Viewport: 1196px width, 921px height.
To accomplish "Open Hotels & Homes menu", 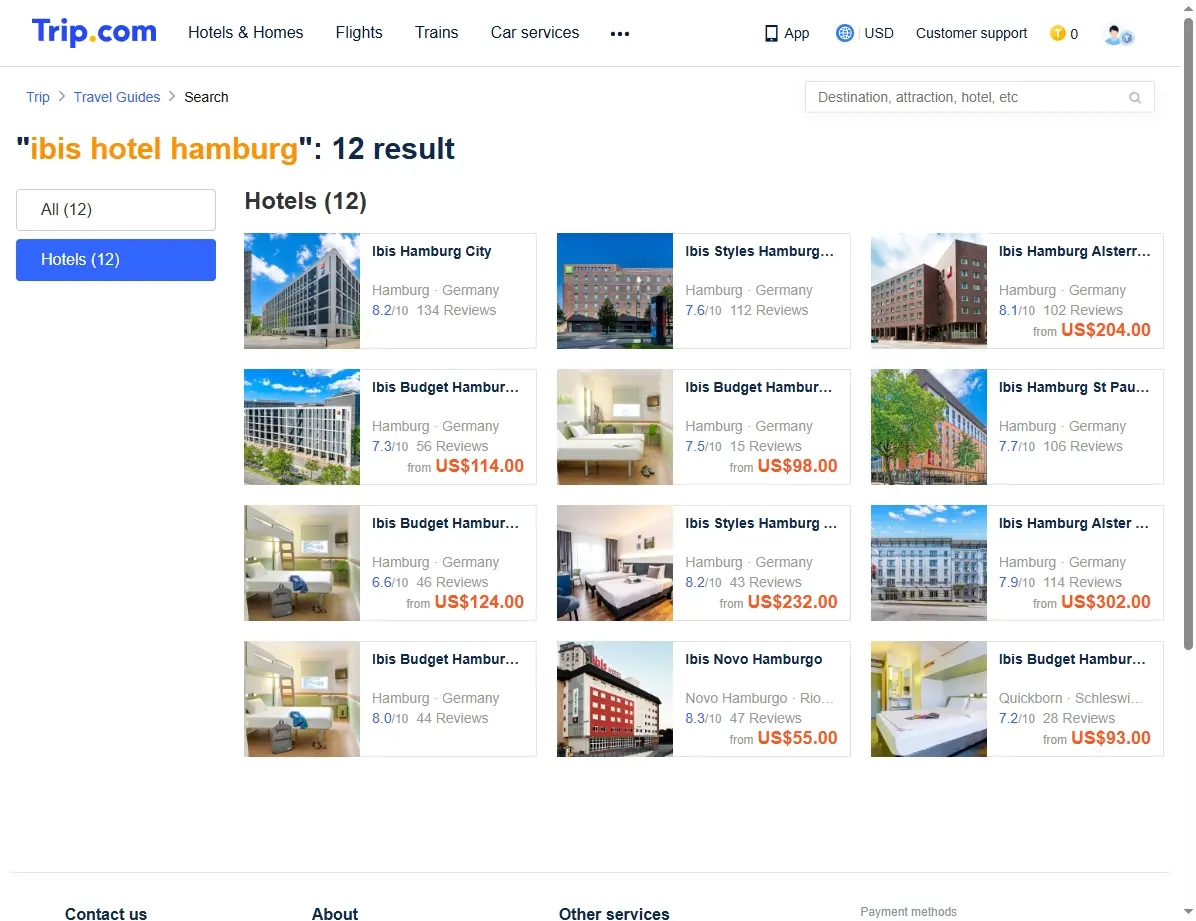I will pos(246,32).
